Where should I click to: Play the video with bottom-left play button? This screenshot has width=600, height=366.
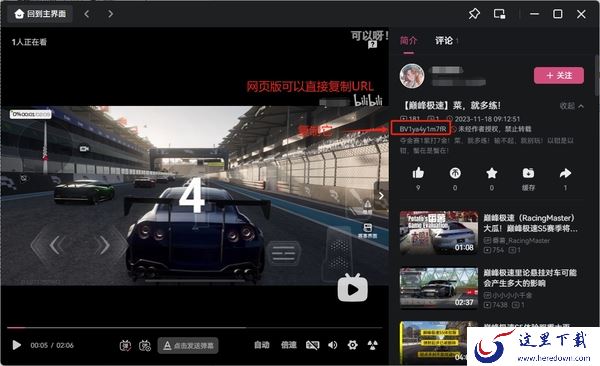click(16, 345)
